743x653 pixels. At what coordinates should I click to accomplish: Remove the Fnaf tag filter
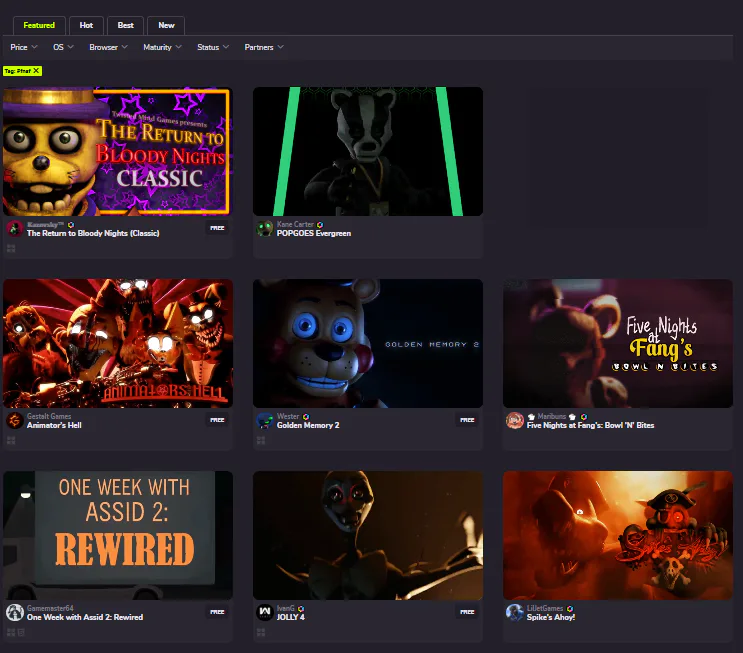pyautogui.click(x=36, y=71)
